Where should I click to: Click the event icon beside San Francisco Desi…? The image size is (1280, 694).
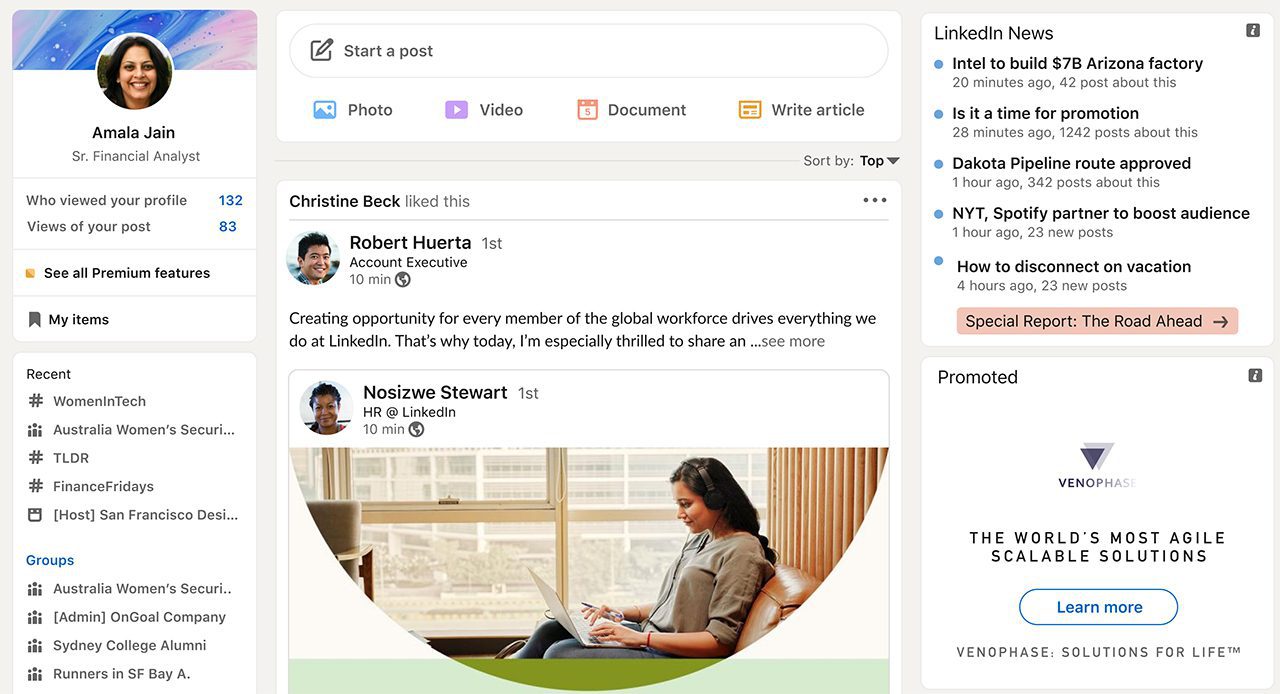coord(35,515)
